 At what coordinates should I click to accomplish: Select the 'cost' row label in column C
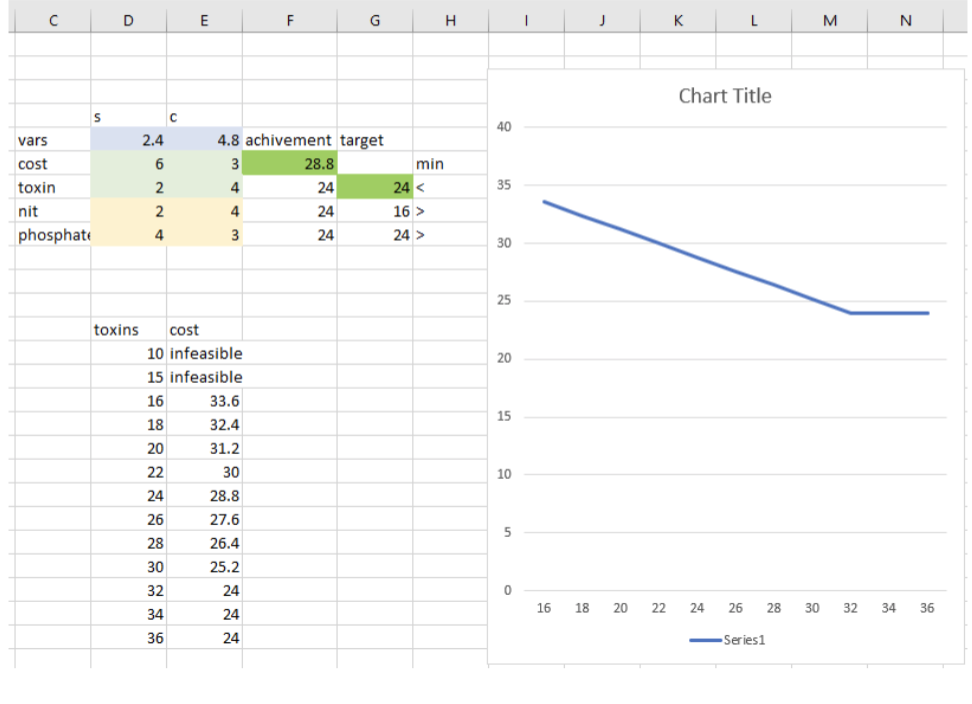point(53,164)
